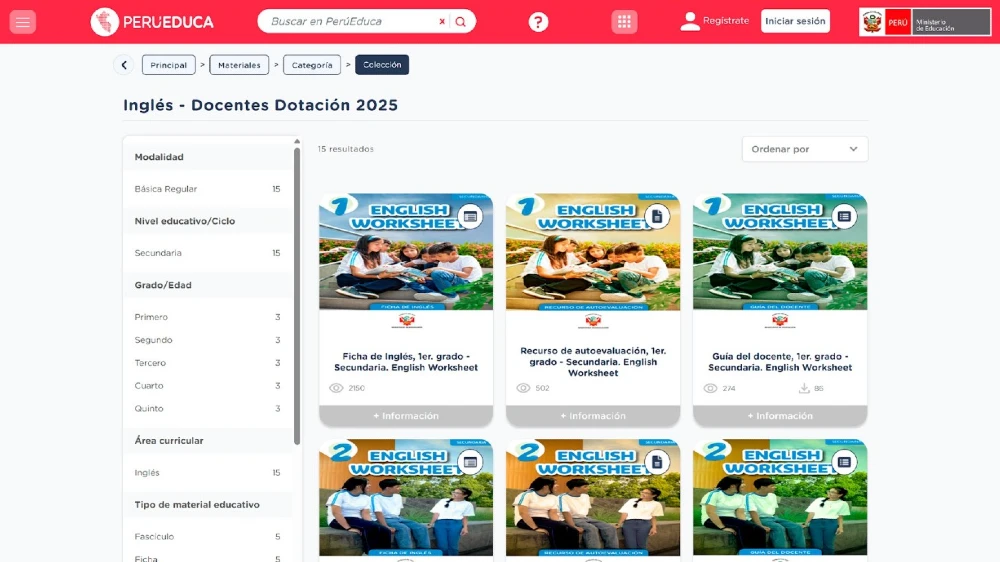The height and width of the screenshot is (562, 1000).
Task: Expand +Información on Ficha de inglés card
Action: point(405,416)
